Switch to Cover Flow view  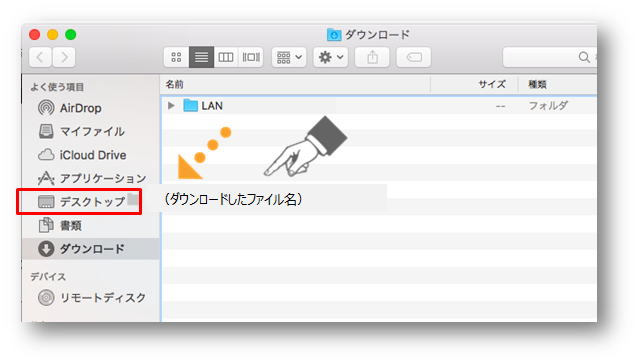click(x=251, y=57)
